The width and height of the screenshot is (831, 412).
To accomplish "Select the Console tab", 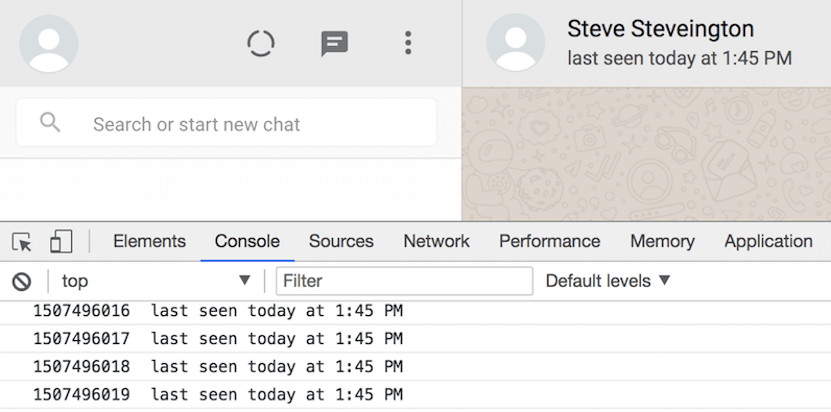I will tap(247, 241).
